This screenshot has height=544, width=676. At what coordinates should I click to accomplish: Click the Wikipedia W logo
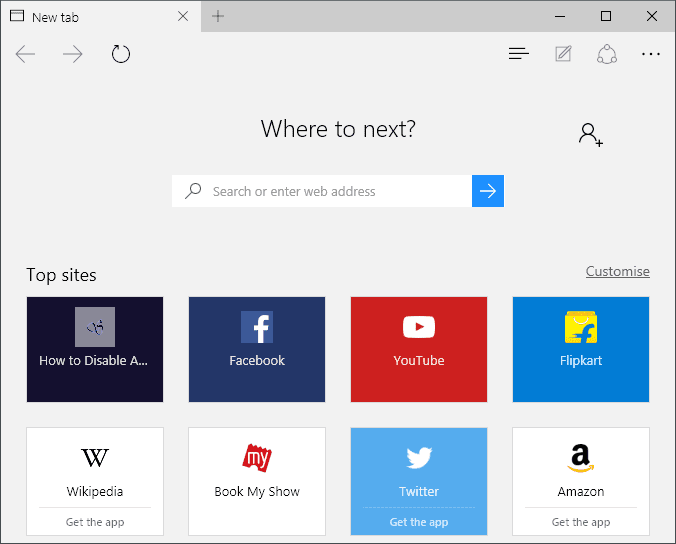95,457
